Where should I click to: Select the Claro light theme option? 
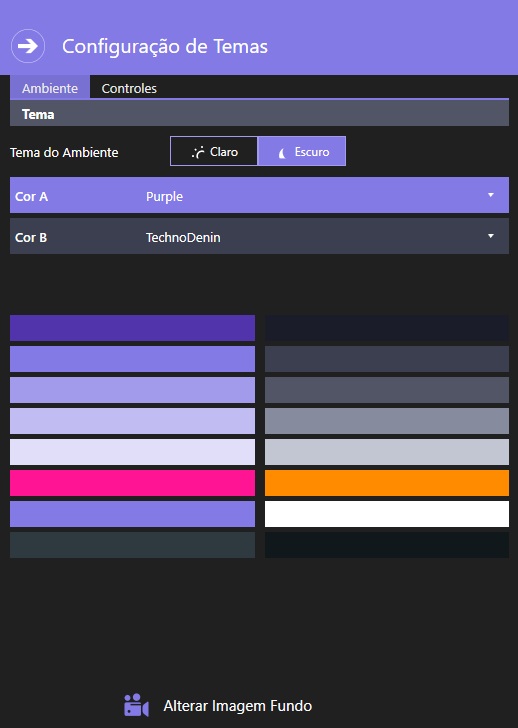(x=214, y=151)
